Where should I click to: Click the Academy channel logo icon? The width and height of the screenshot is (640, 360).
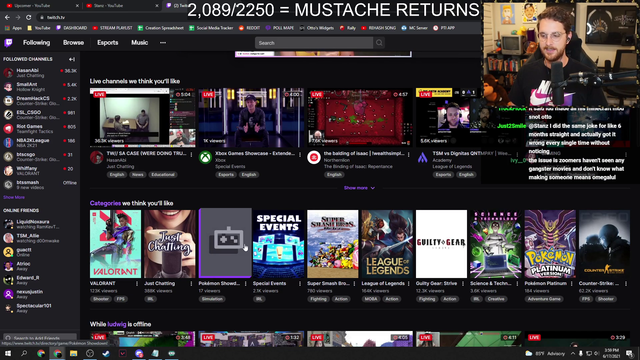[422, 157]
